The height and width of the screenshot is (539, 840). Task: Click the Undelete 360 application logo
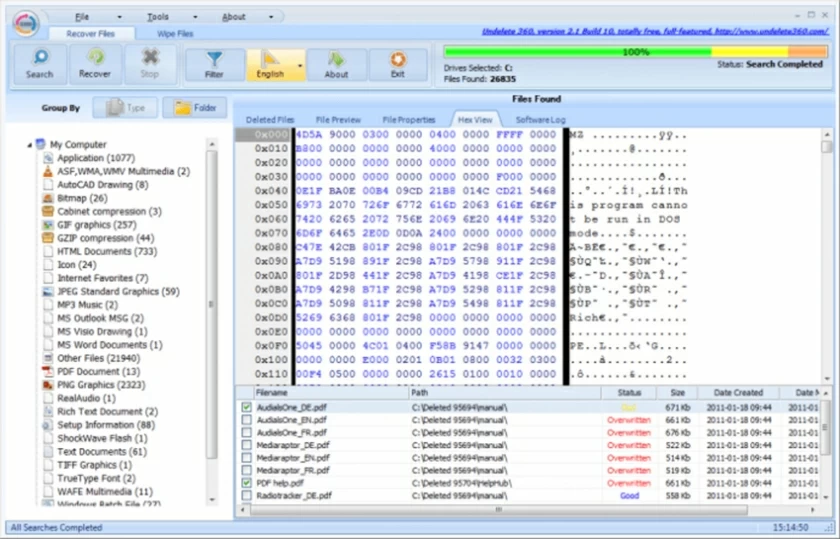click(26, 24)
